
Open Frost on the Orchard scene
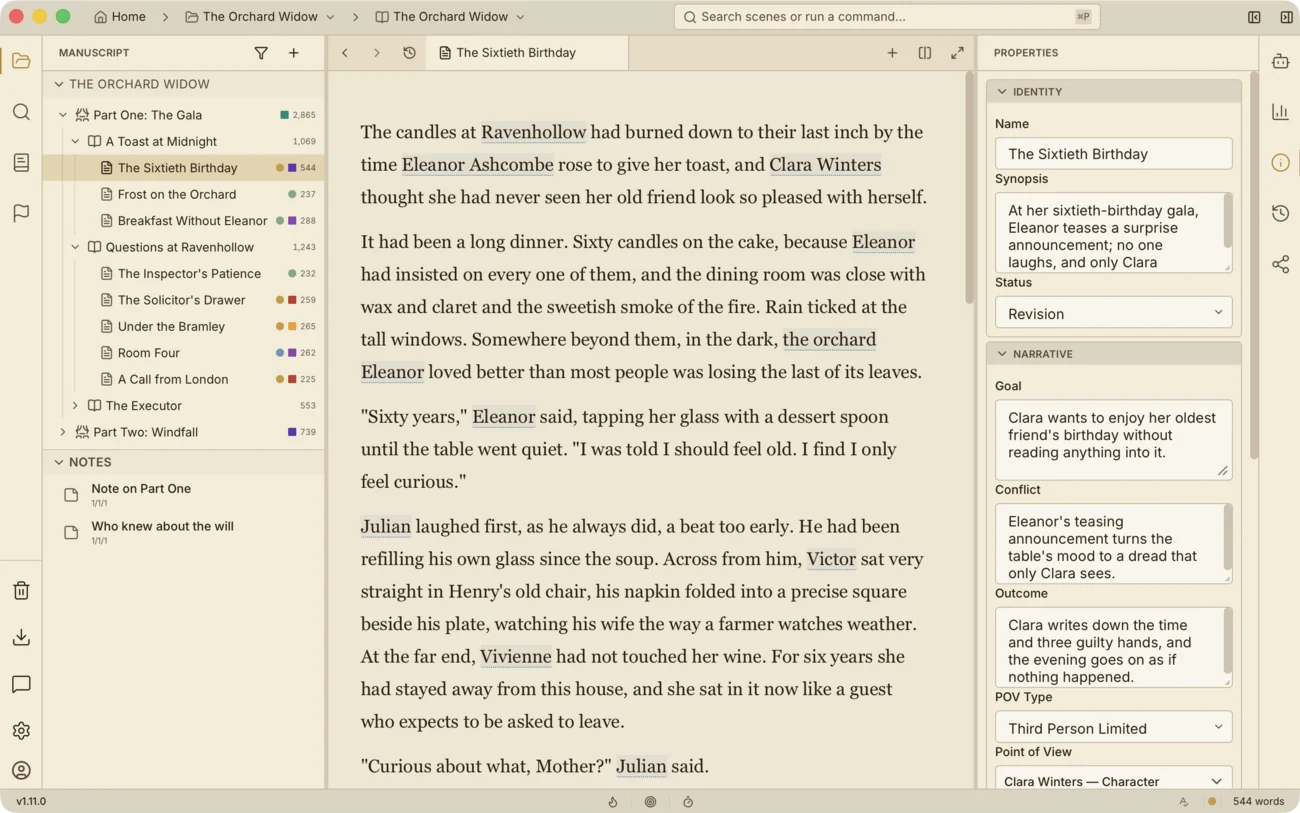[177, 194]
